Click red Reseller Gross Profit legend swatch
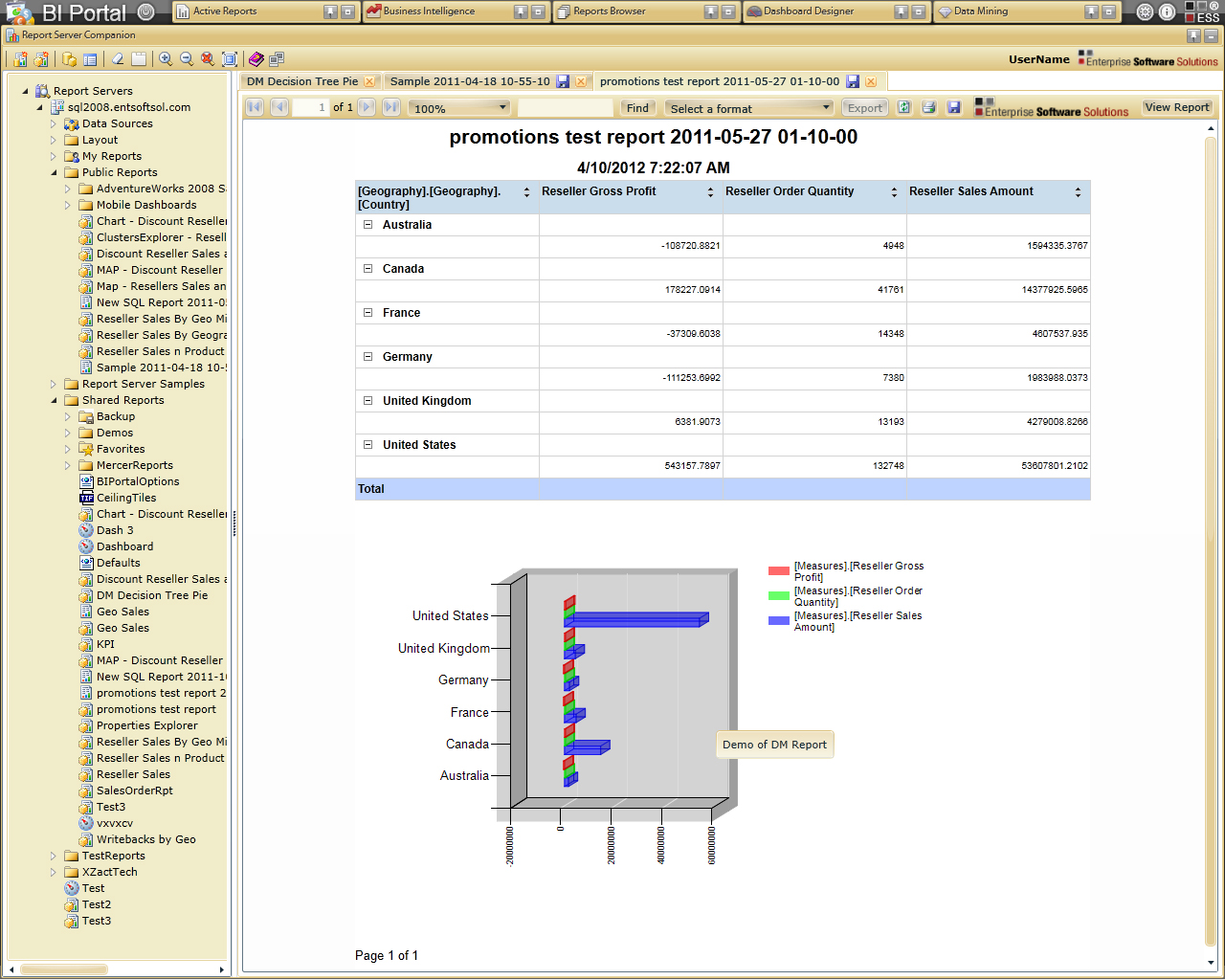Image resolution: width=1225 pixels, height=980 pixels. point(779,570)
